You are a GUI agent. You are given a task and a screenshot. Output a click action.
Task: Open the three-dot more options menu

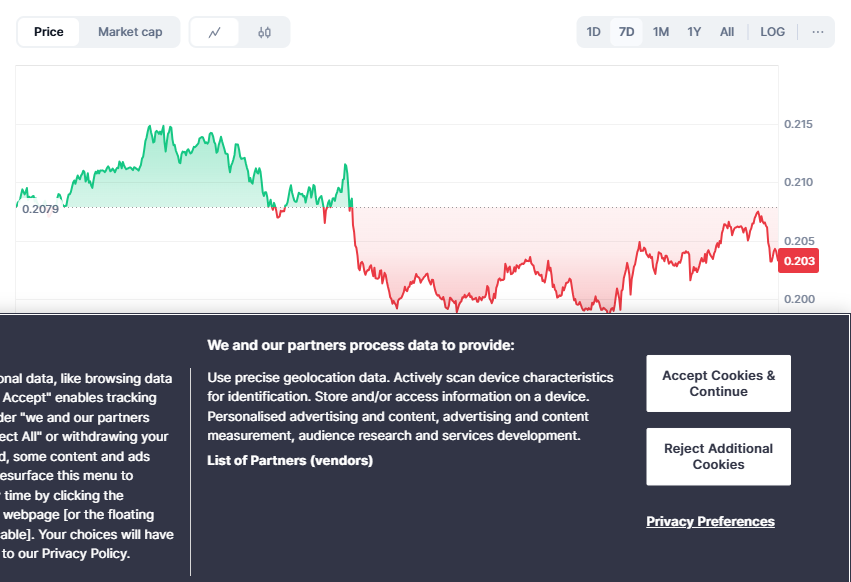tap(818, 32)
